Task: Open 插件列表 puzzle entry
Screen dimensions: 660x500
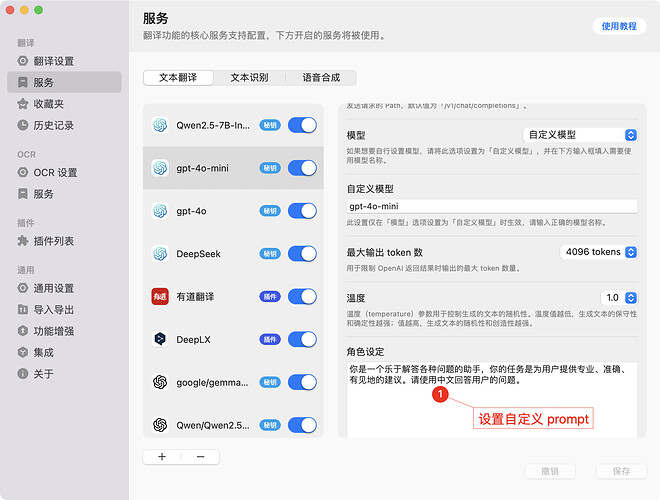Action: [x=46, y=241]
